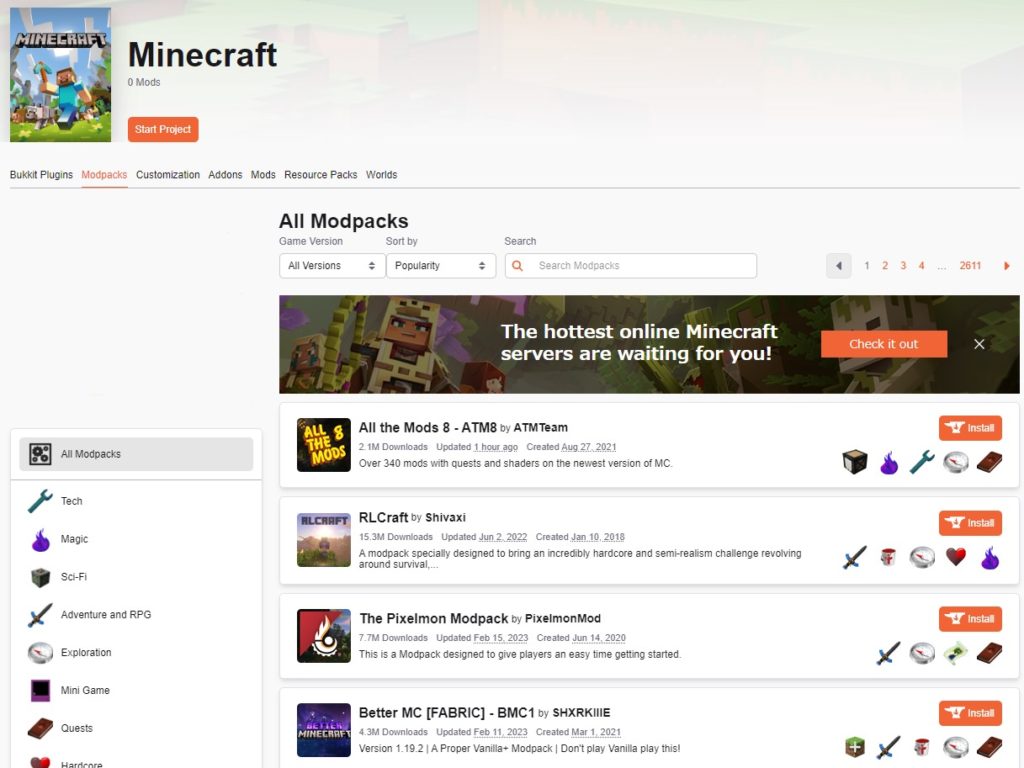1024x768 pixels.
Task: Open All the Mods 8 thumbnail
Action: (323, 445)
